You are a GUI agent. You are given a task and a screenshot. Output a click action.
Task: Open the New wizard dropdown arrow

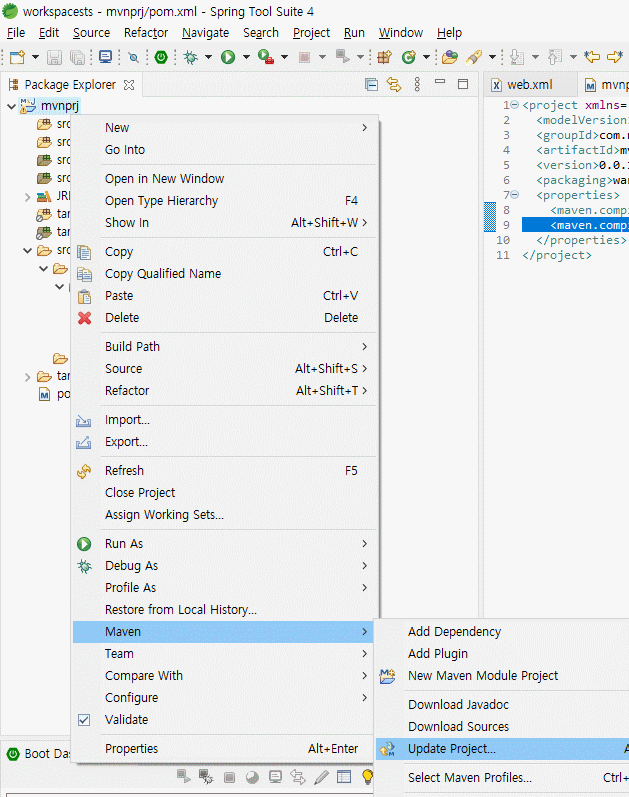click(35, 57)
